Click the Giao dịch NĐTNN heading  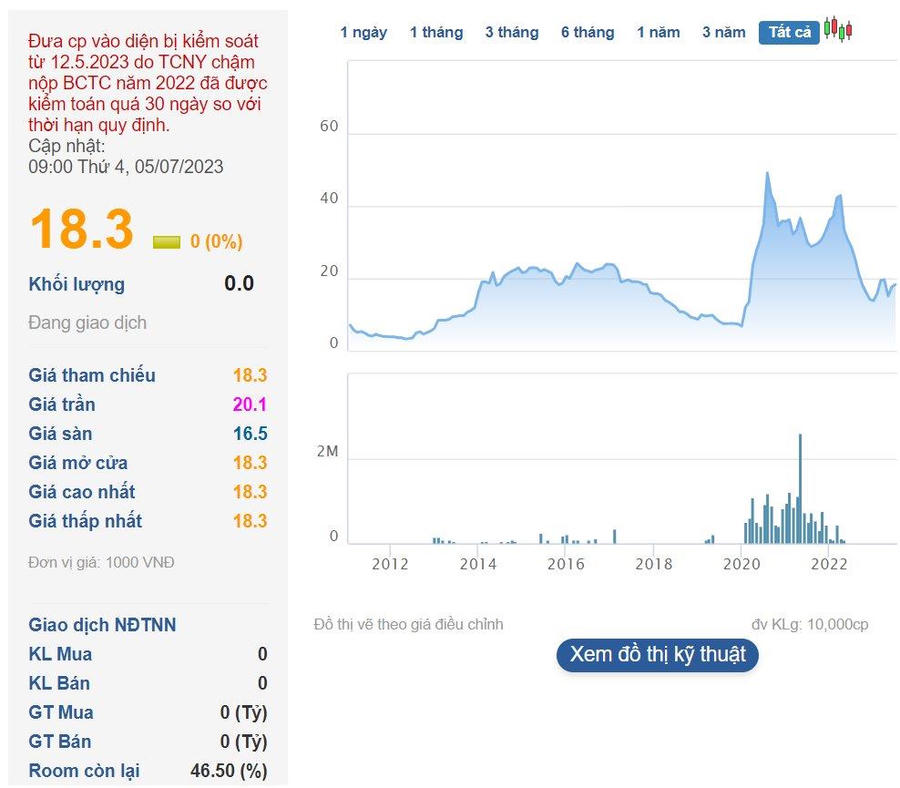102,625
